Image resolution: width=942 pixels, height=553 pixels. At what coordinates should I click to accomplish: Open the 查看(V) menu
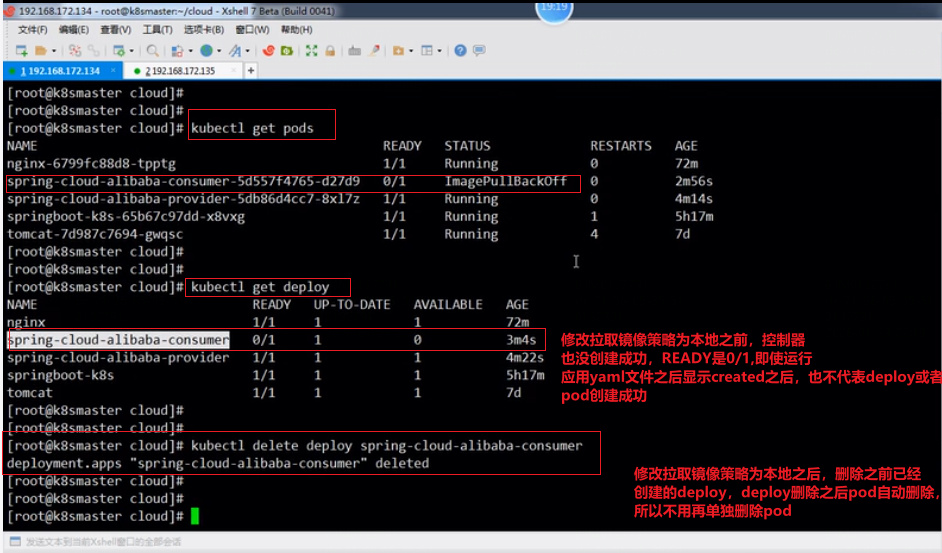click(115, 29)
